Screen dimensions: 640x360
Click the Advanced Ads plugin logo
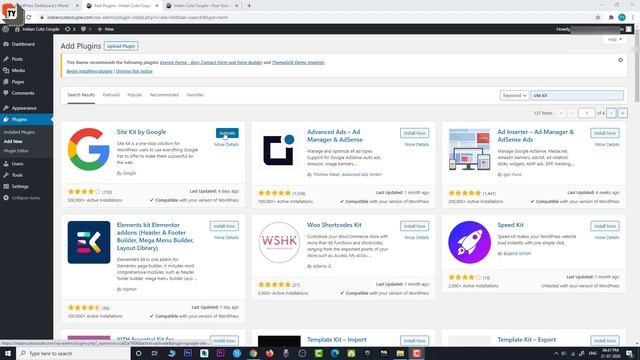(x=279, y=150)
